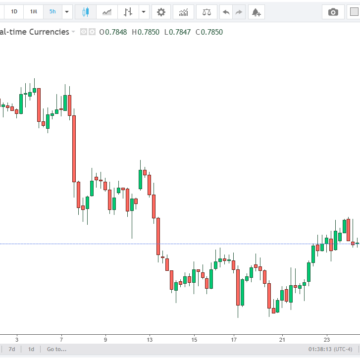Open the chart template tree icon
The height and width of the screenshot is (360, 360).
click(256, 12)
